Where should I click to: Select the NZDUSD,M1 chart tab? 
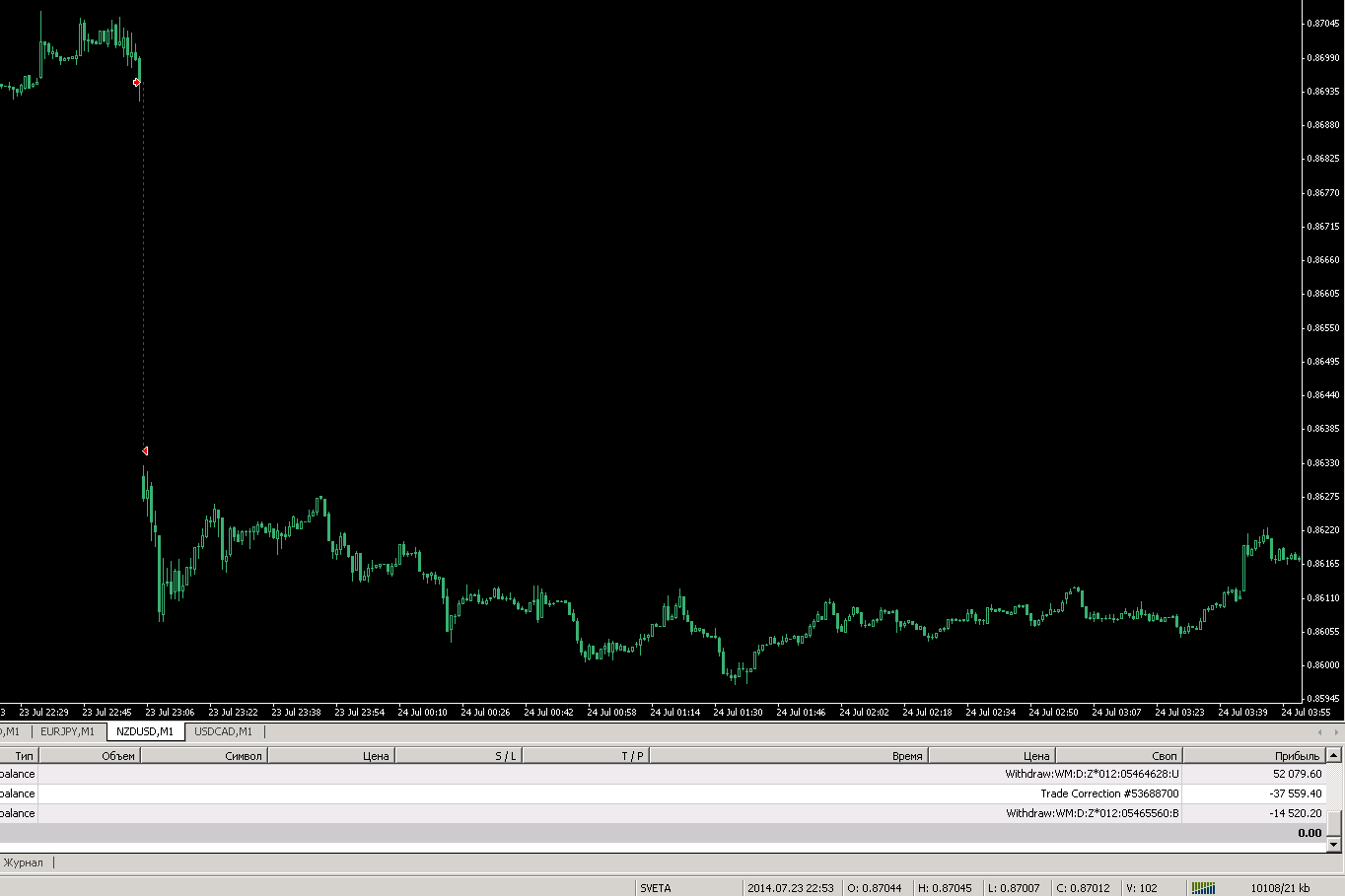[x=145, y=731]
